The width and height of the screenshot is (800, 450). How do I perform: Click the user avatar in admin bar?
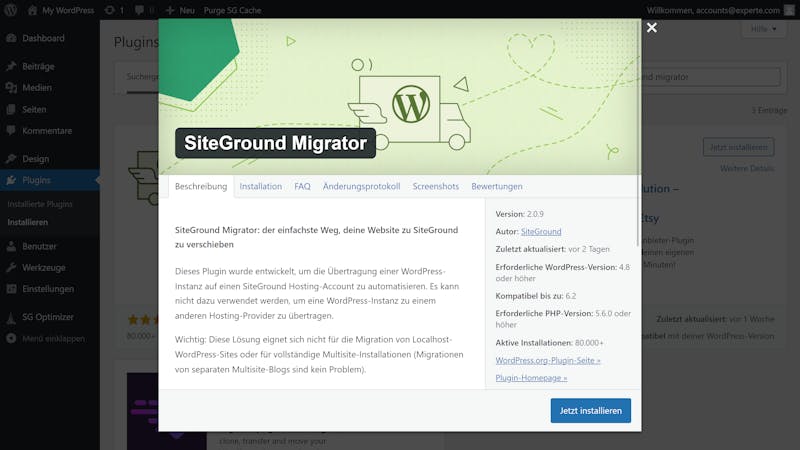(789, 10)
